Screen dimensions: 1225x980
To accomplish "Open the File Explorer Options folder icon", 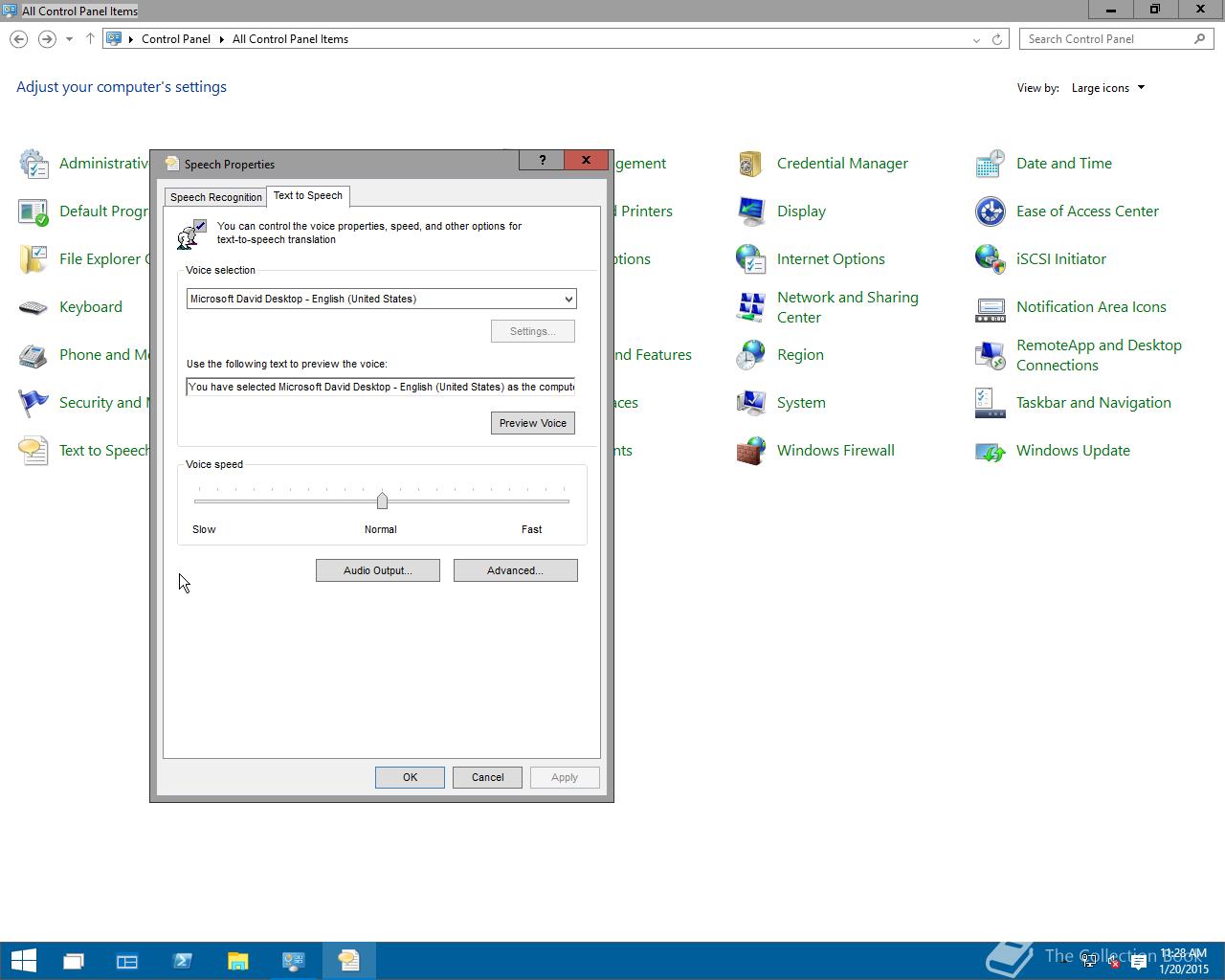I will (x=33, y=259).
